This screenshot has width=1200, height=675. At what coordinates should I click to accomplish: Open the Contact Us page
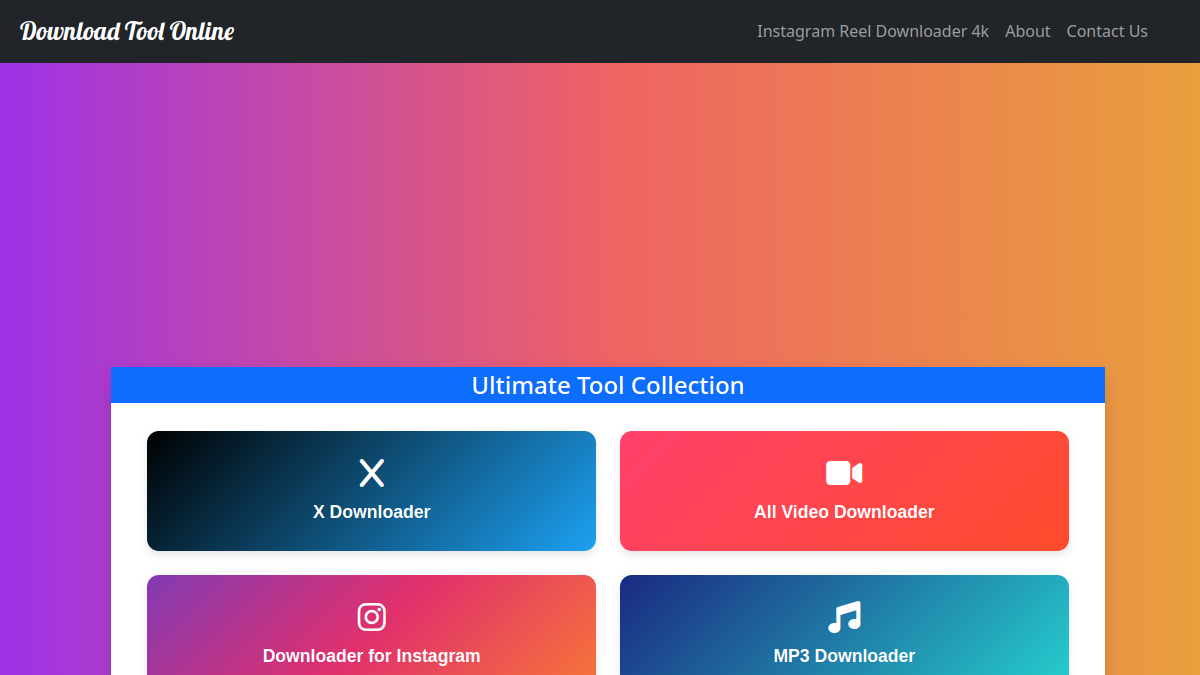pos(1107,31)
